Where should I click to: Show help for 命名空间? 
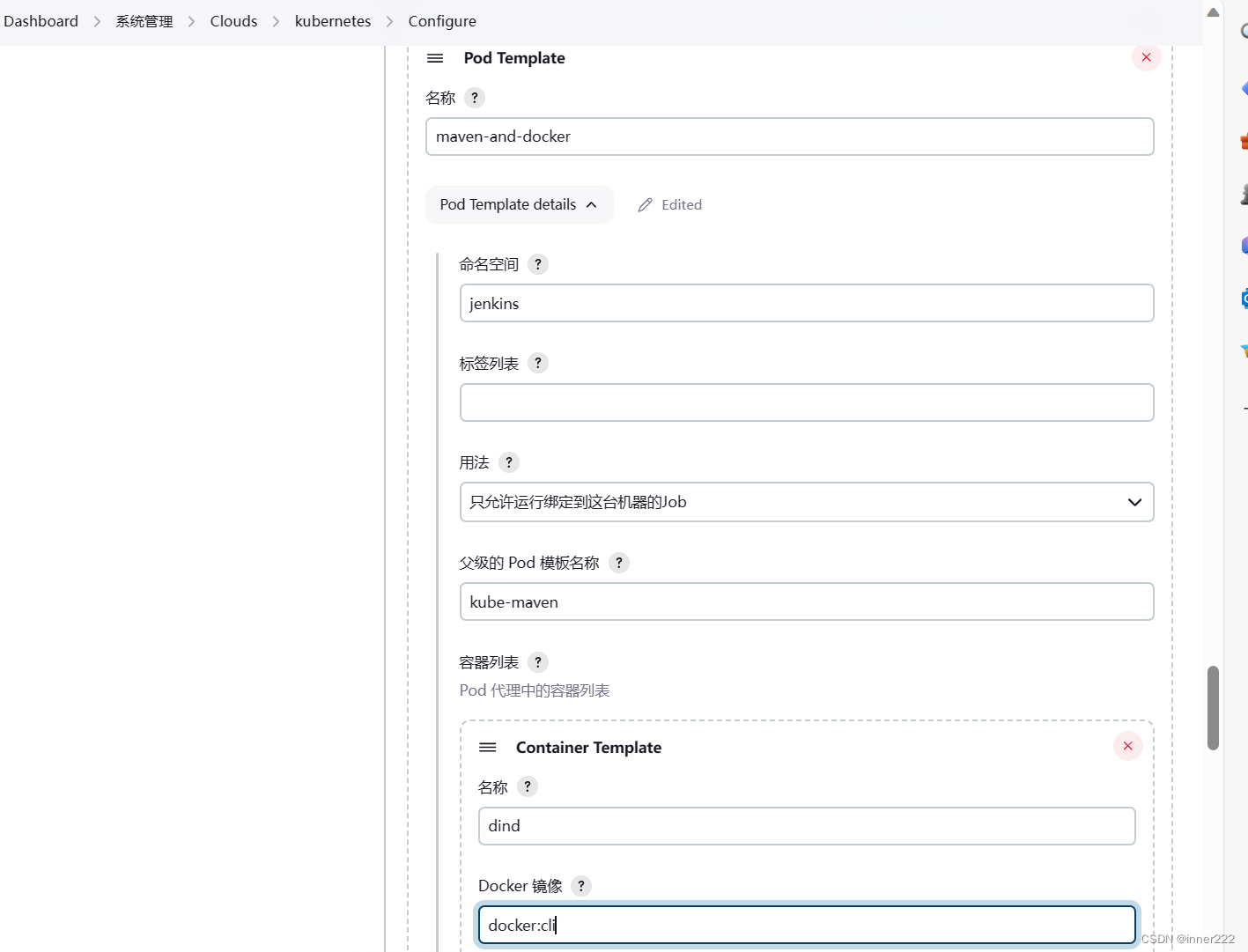[x=538, y=264]
